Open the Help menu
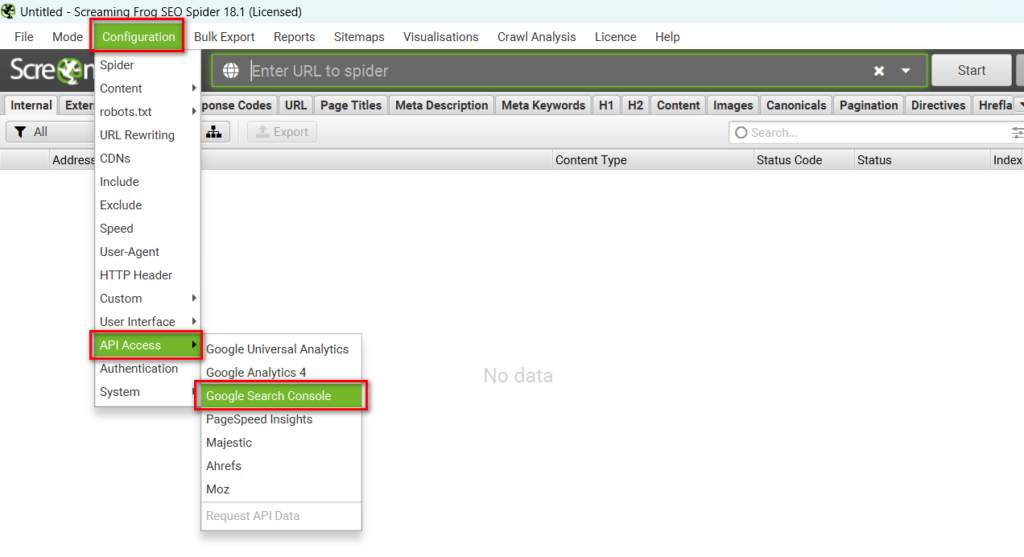Screen dimensions: 1024x557 coord(667,37)
